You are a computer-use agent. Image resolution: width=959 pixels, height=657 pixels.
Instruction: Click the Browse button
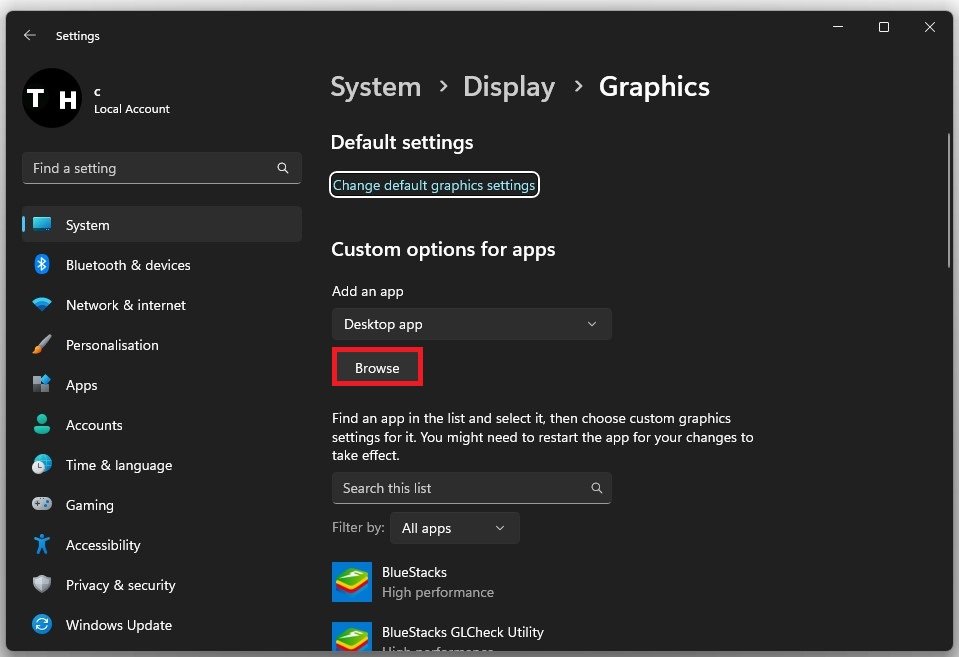[x=377, y=368]
